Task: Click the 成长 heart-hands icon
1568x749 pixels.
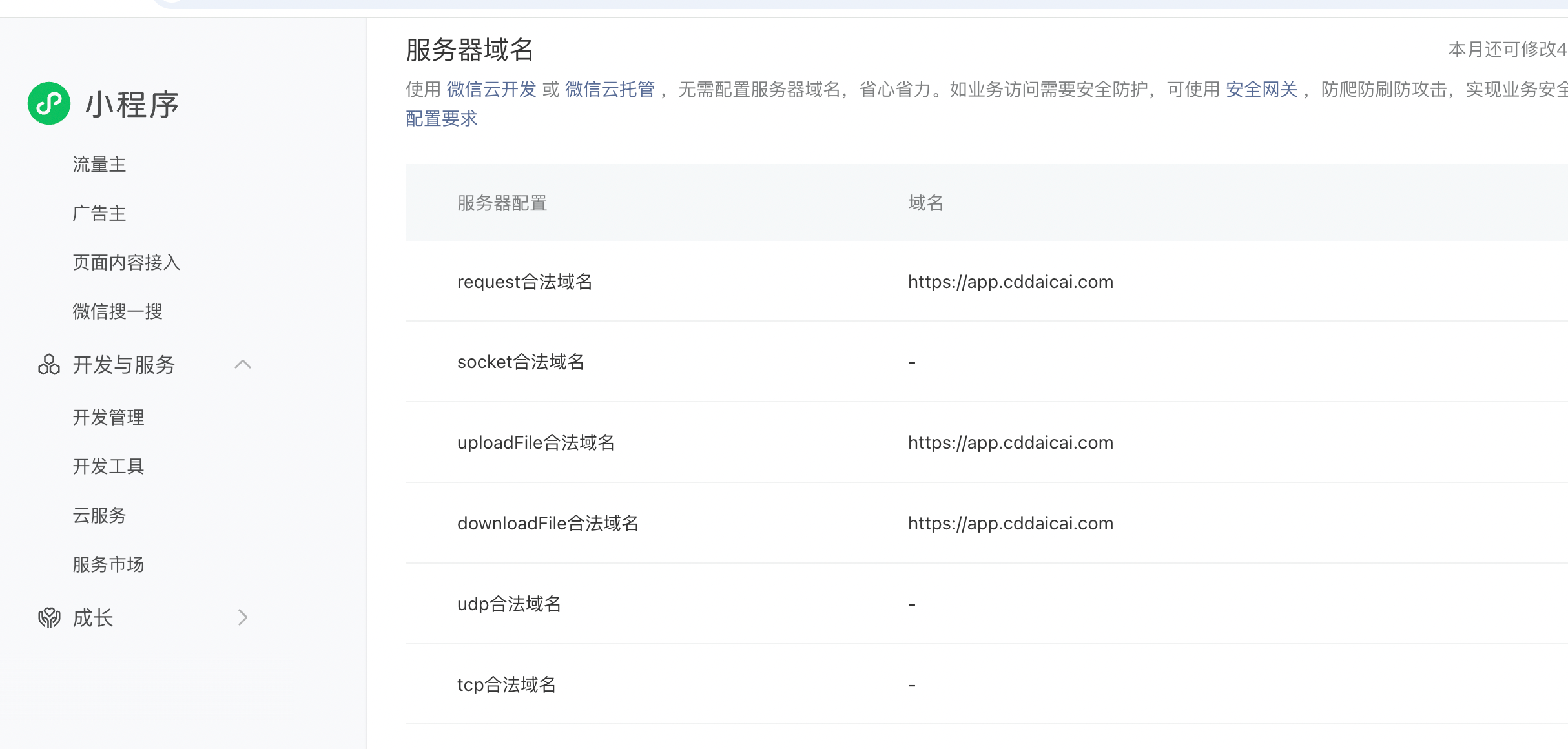Action: click(49, 618)
